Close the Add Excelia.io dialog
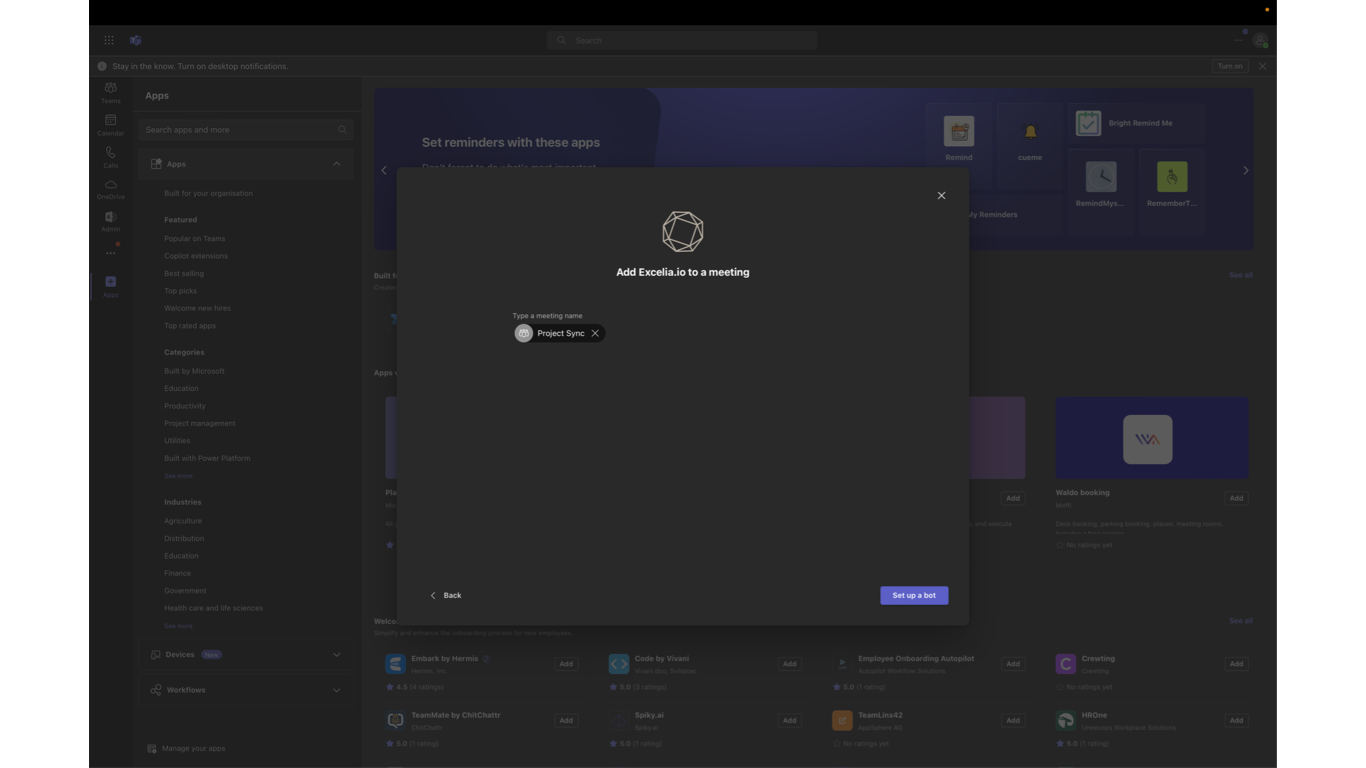The height and width of the screenshot is (768, 1366). tap(941, 196)
